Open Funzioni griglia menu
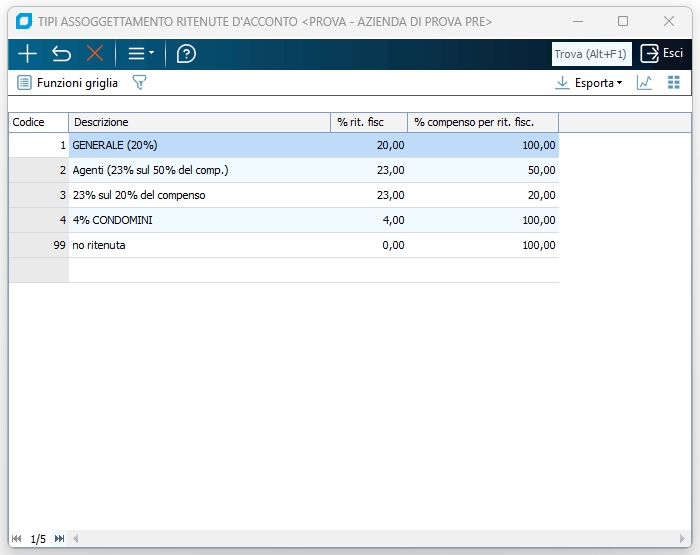The image size is (700, 555). 68,83
